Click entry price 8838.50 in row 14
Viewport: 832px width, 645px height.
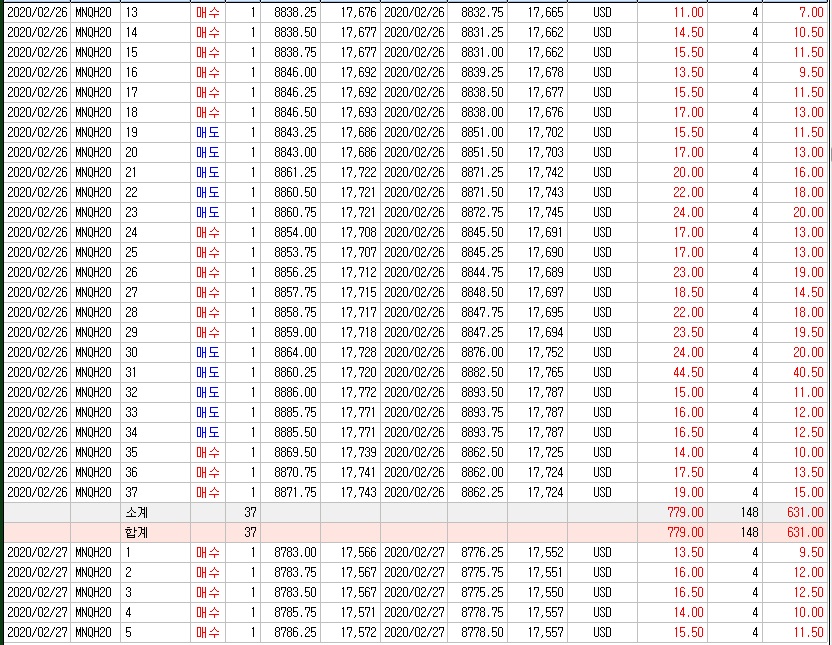click(x=295, y=32)
